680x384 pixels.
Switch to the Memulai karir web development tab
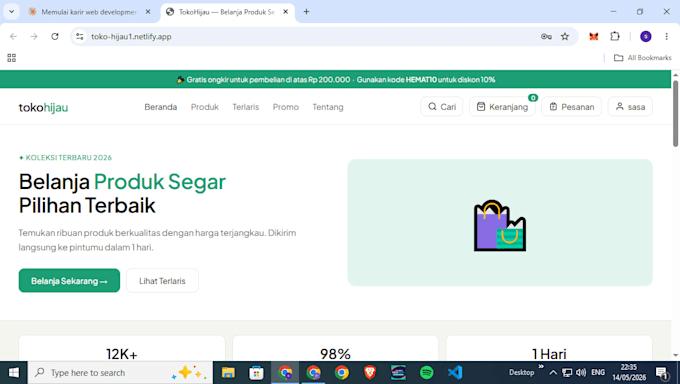click(89, 12)
